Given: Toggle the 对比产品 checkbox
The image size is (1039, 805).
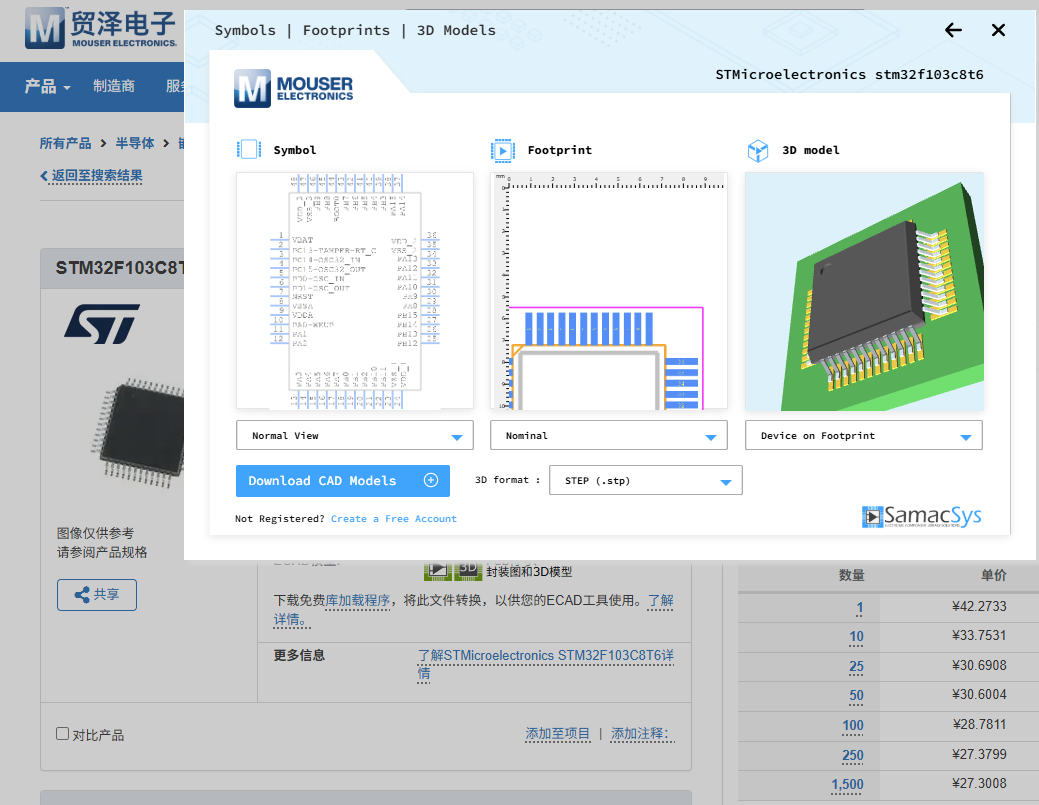Looking at the screenshot, I should click(x=62, y=733).
